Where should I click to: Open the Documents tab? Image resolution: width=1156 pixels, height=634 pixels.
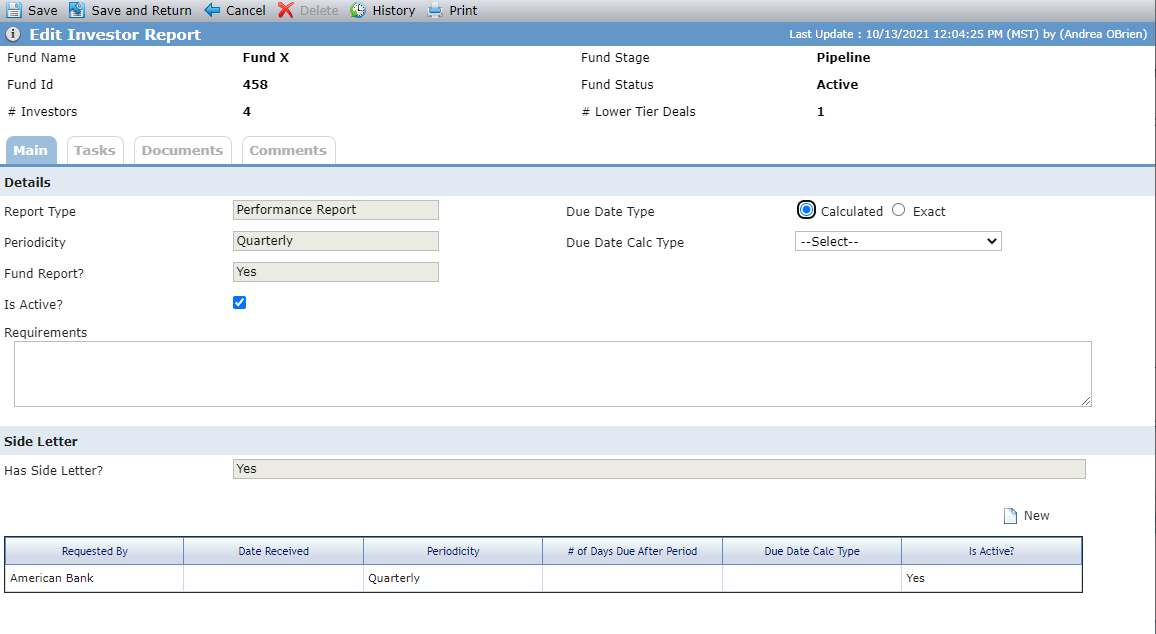(182, 150)
